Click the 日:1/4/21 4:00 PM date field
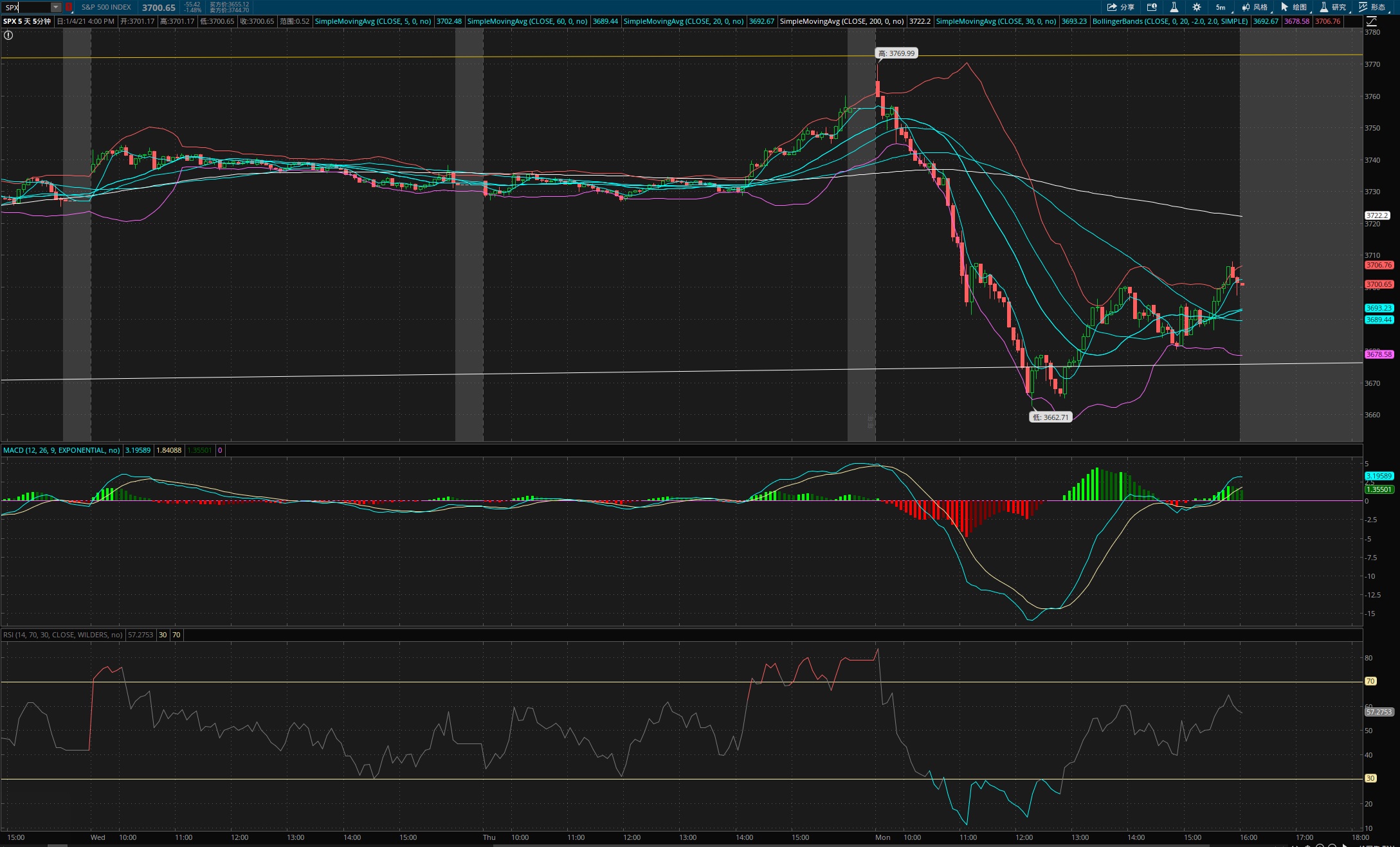Image resolution: width=1400 pixels, height=847 pixels. [86, 21]
